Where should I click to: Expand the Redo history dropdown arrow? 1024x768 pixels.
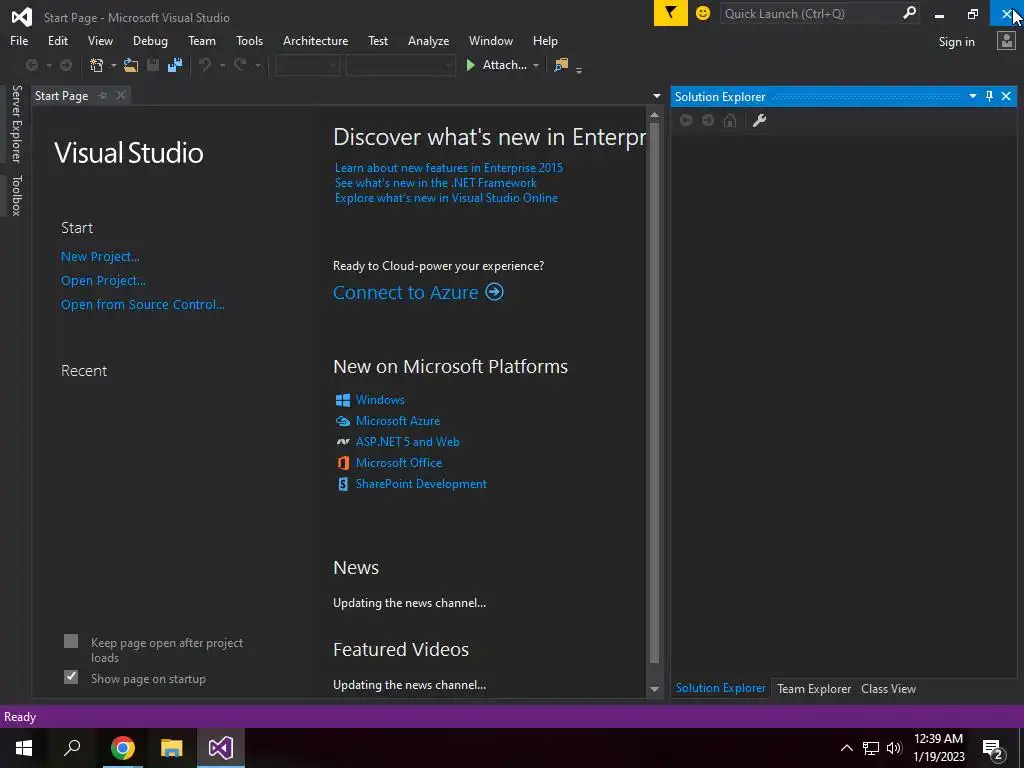click(x=258, y=65)
